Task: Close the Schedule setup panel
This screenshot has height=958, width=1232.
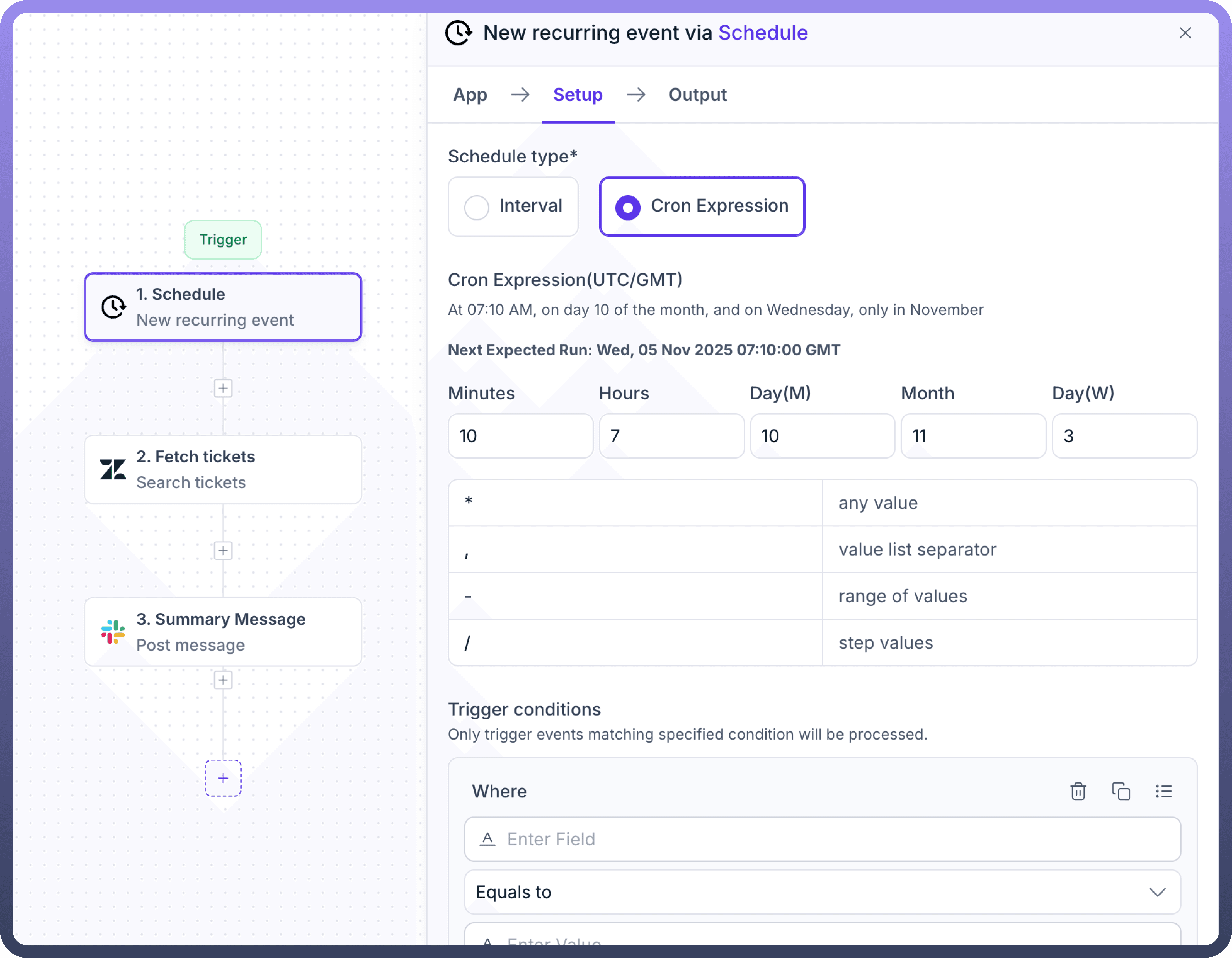Action: click(x=1185, y=33)
